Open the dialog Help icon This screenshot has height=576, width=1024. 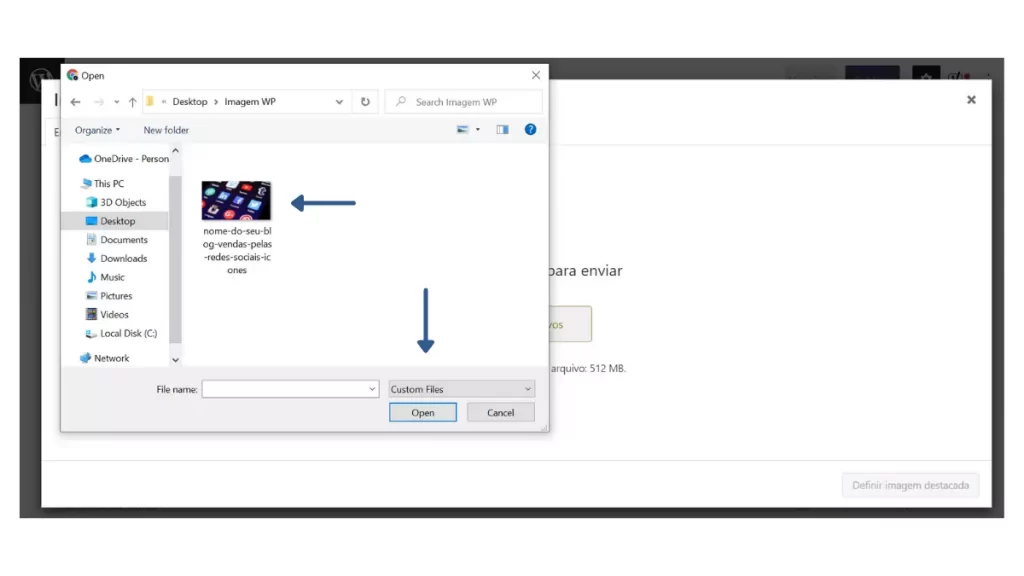click(530, 129)
